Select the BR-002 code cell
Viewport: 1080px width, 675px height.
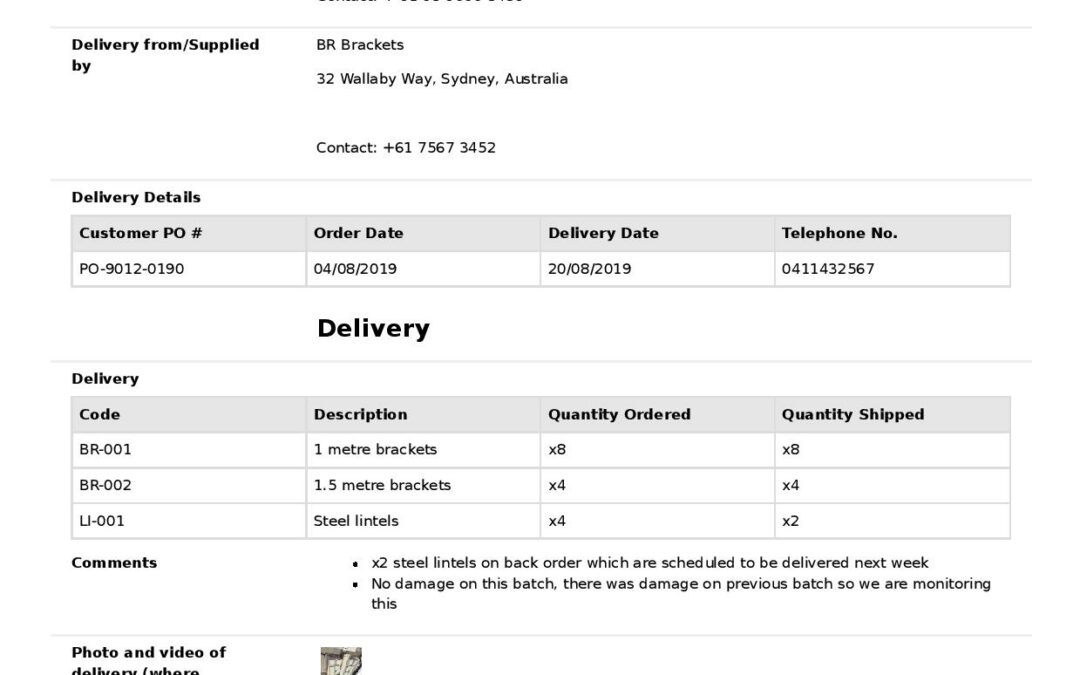(x=105, y=486)
